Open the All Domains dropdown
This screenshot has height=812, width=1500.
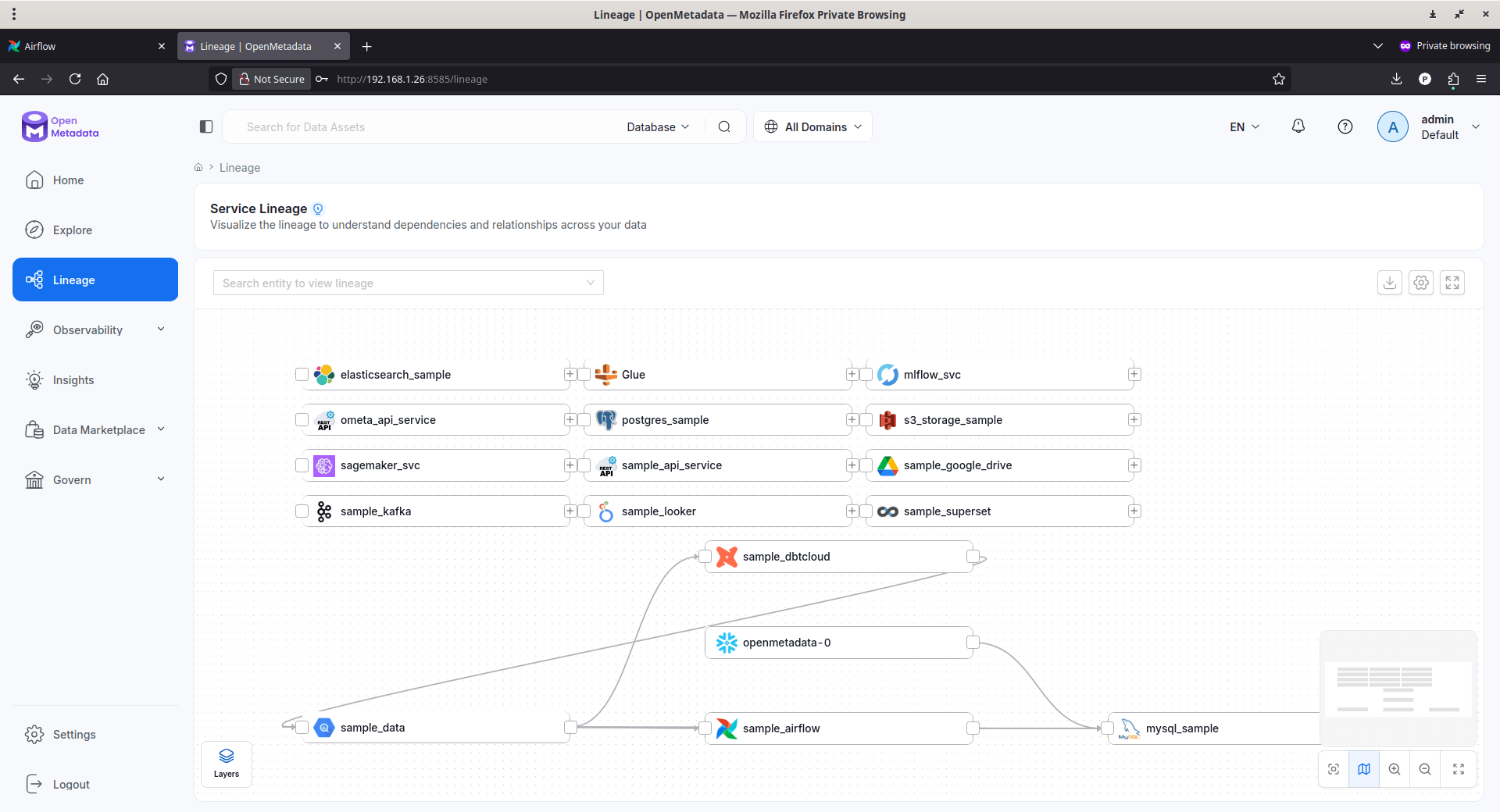pos(812,126)
